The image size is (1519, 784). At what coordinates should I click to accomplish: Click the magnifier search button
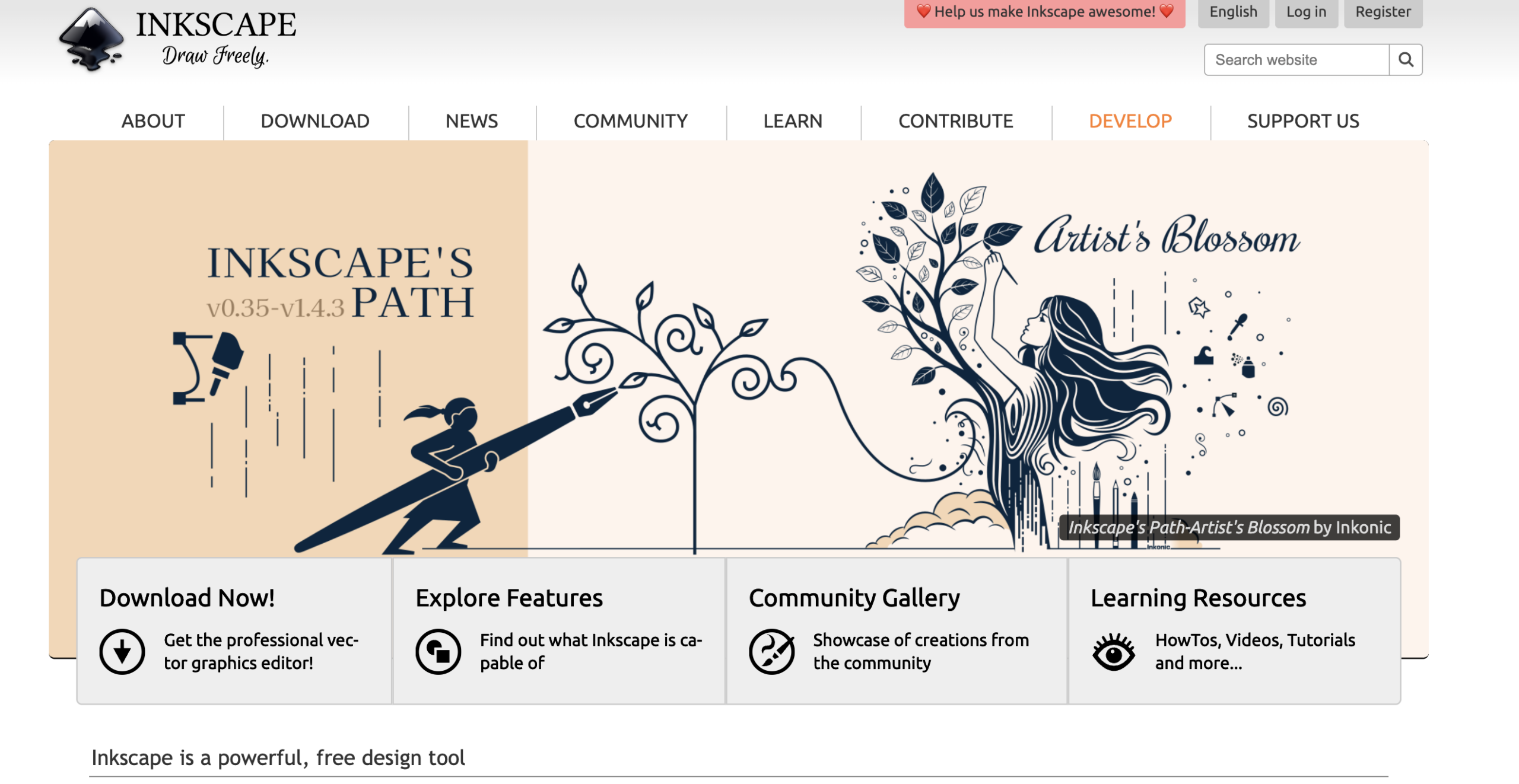(x=1405, y=60)
